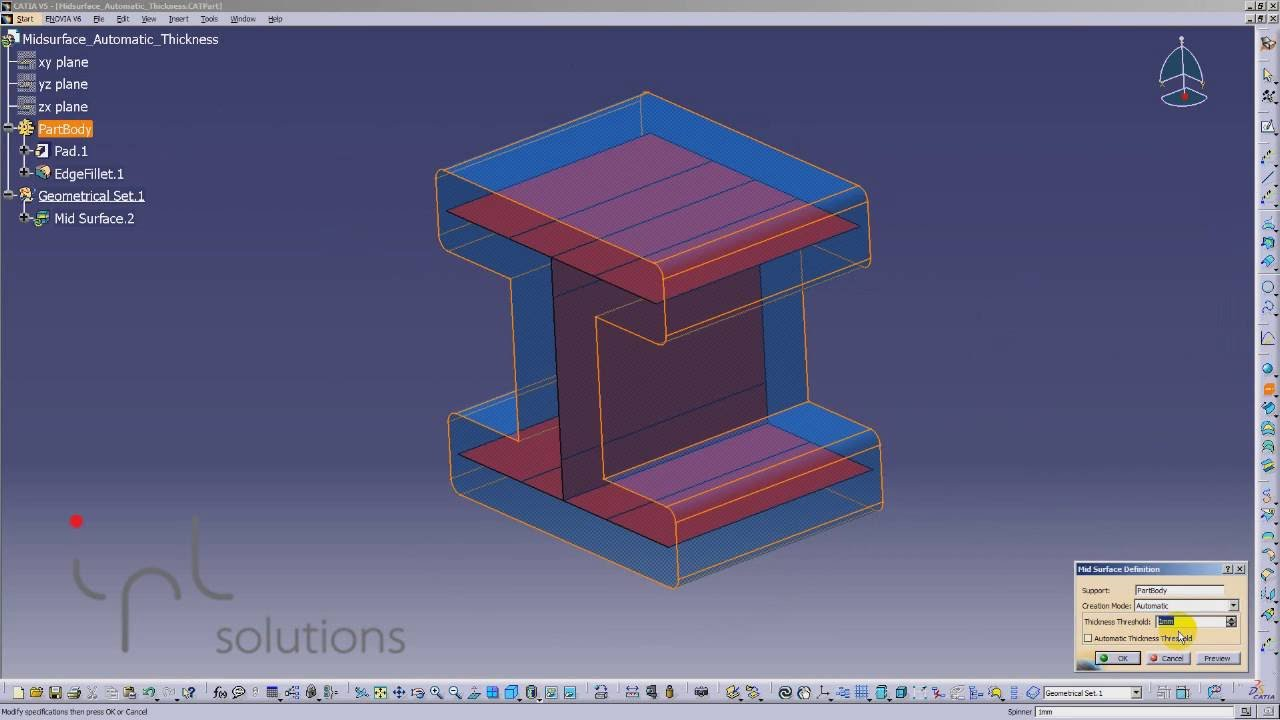
Task: Select the Rotate view tool
Action: coord(418,692)
